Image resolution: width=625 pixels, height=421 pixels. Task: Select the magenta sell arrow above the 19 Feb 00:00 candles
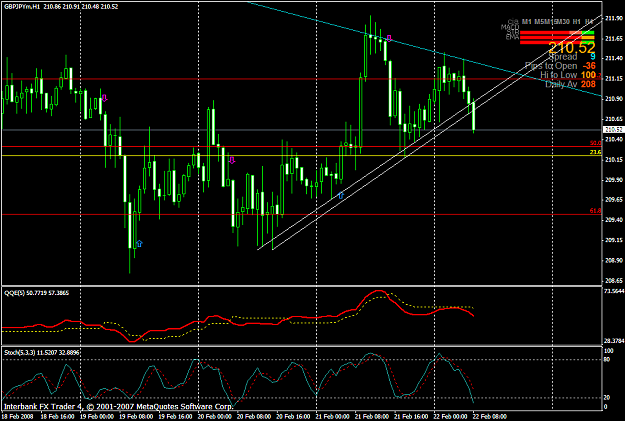(x=105, y=98)
